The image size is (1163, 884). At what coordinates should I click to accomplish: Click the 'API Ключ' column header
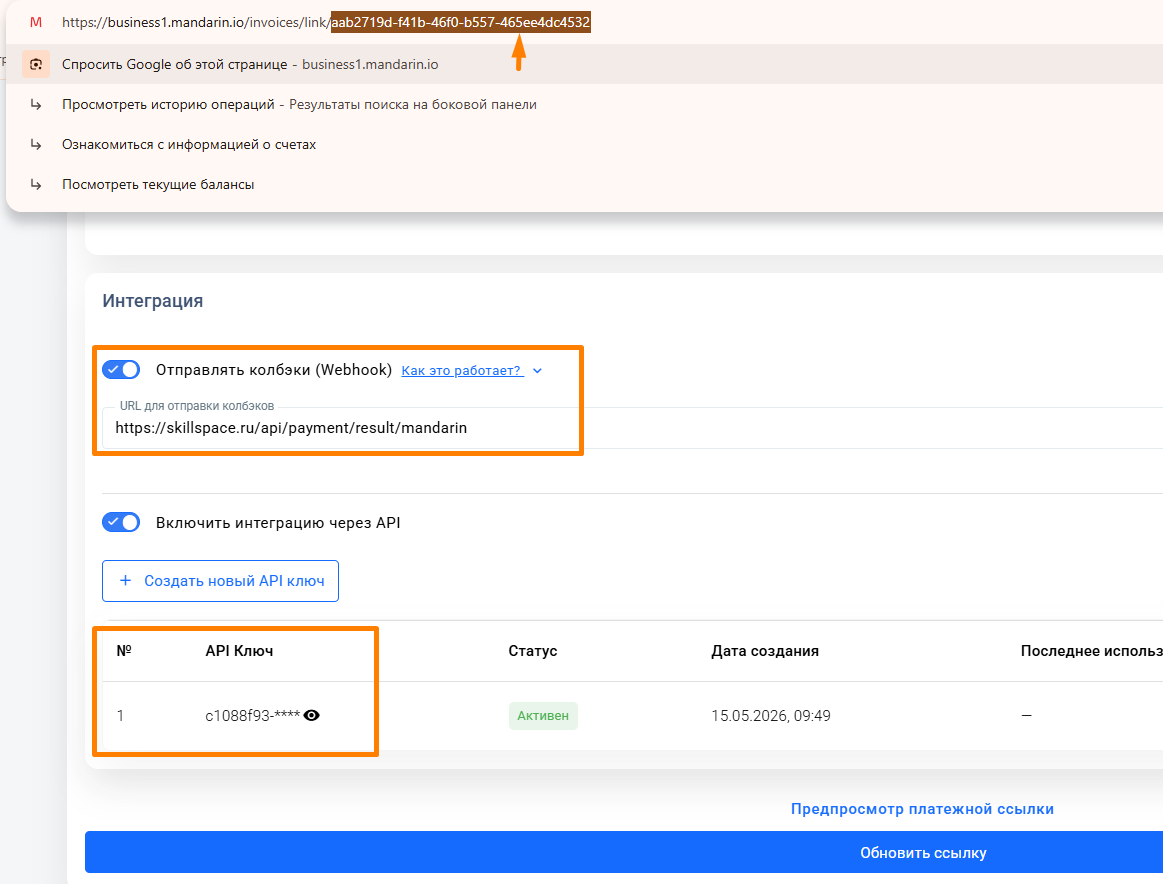tap(240, 651)
